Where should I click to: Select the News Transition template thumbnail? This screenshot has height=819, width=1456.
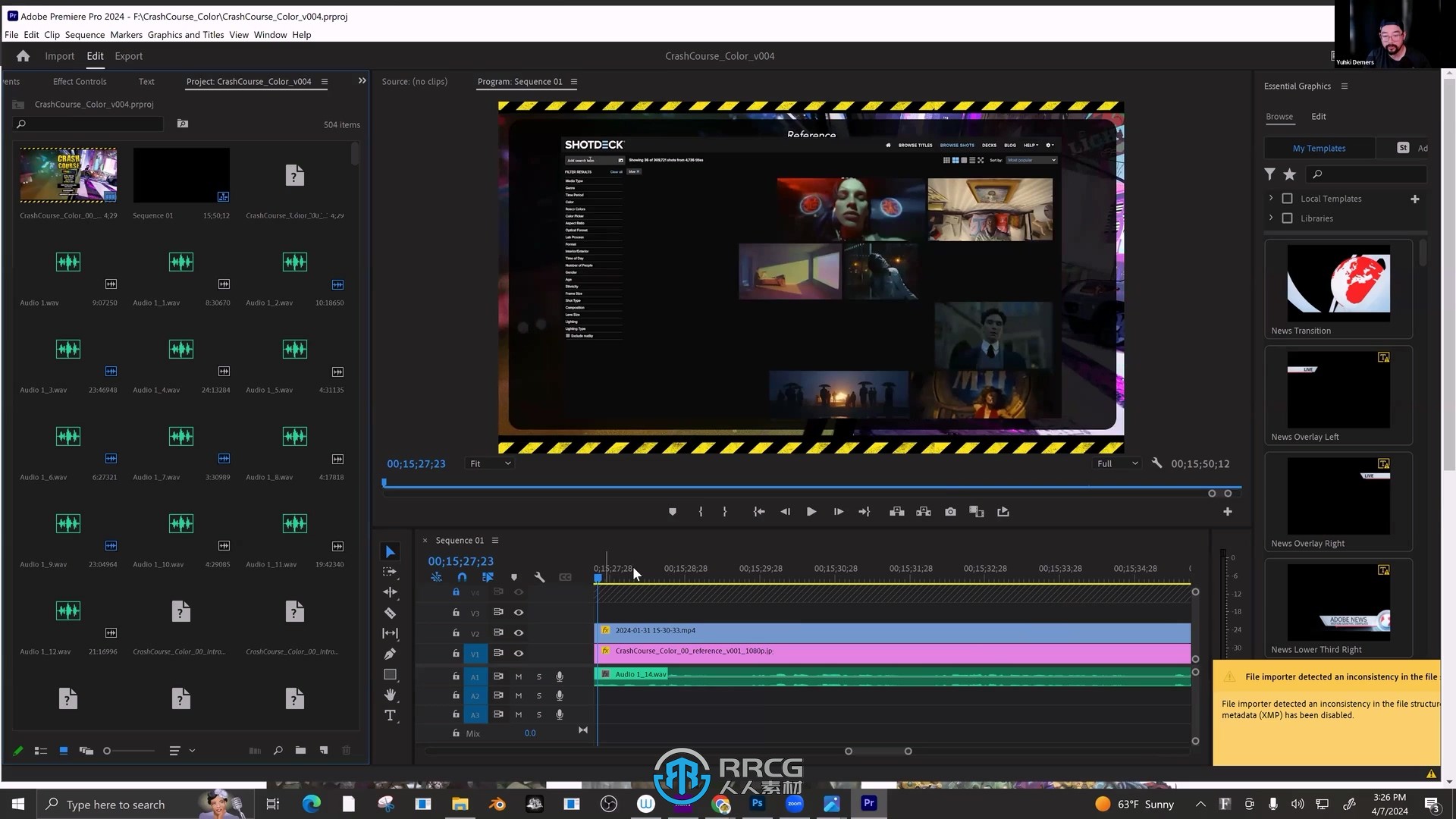click(x=1338, y=282)
